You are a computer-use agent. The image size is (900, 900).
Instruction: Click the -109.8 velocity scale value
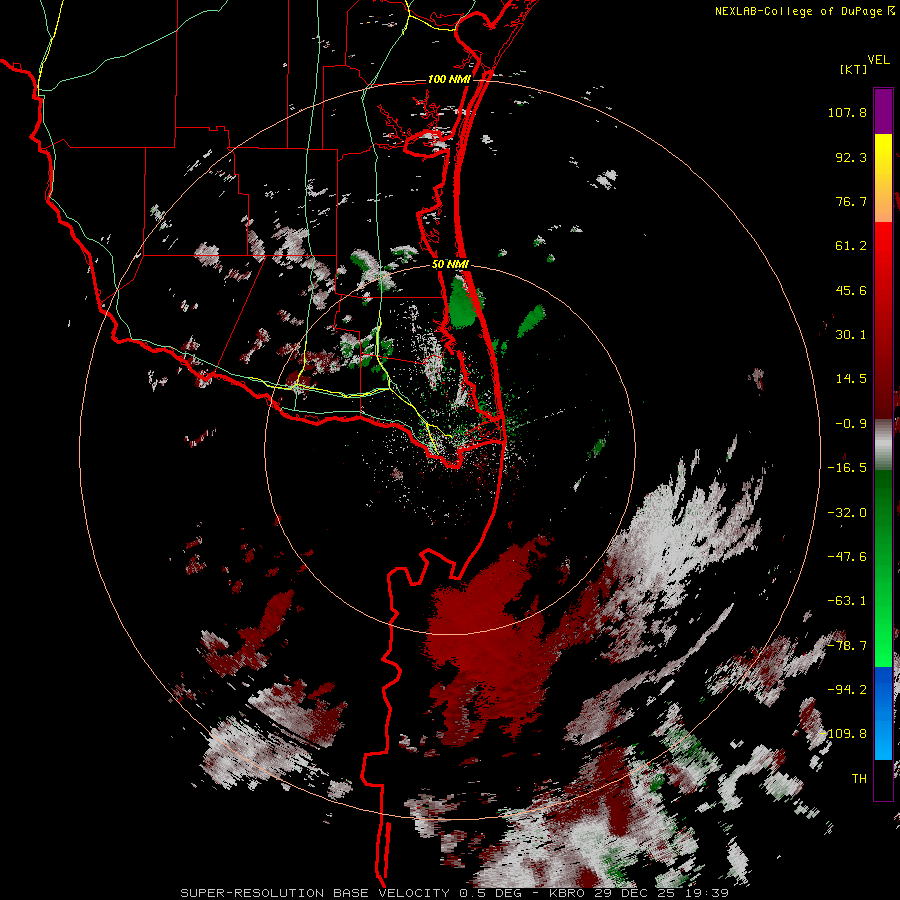point(844,734)
